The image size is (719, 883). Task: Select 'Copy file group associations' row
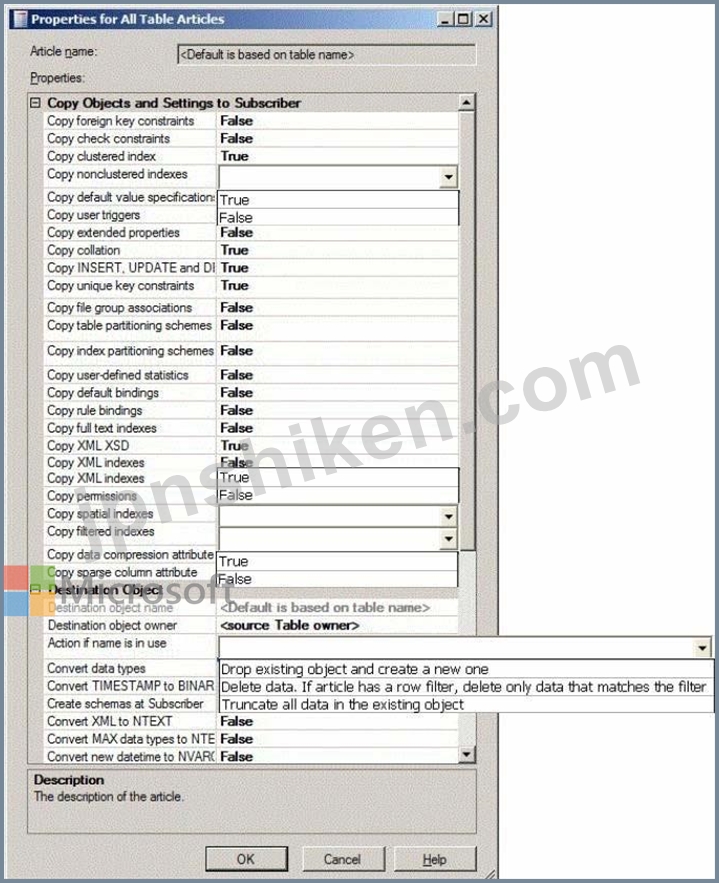tap(251, 307)
